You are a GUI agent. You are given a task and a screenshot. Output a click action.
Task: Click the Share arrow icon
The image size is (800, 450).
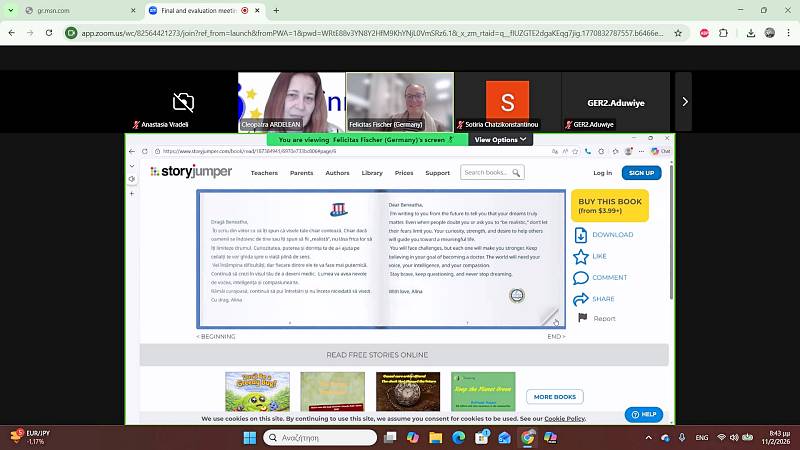pyautogui.click(x=581, y=299)
